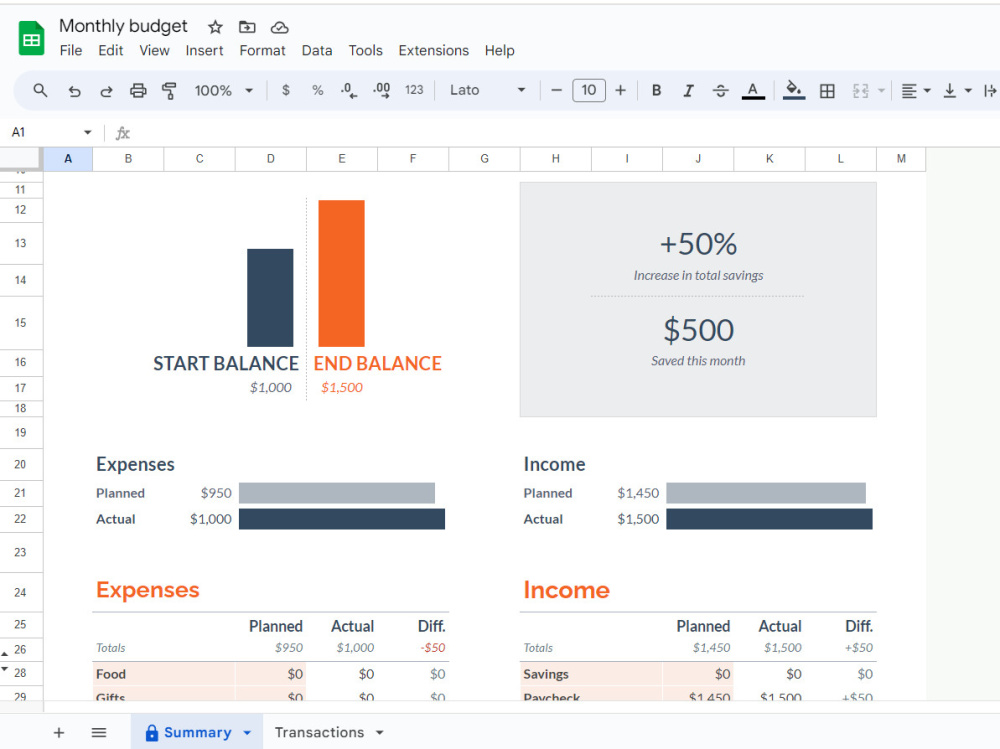
Task: Expand hidden row below row 26
Action: 5,655
